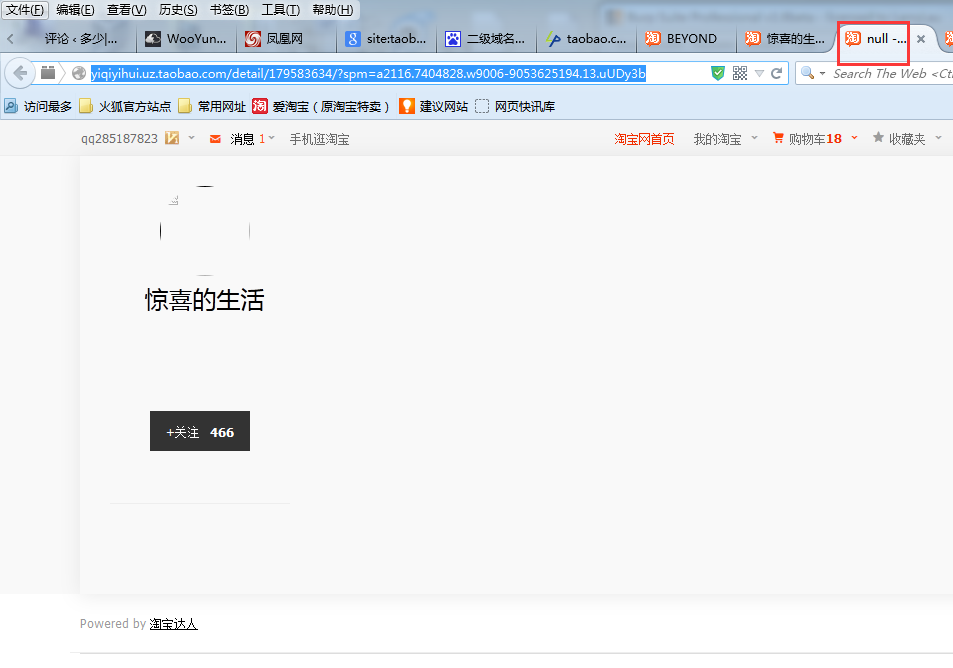The height and width of the screenshot is (668, 953).
Task: Switch to the 二级域名 tab
Action: (x=486, y=39)
